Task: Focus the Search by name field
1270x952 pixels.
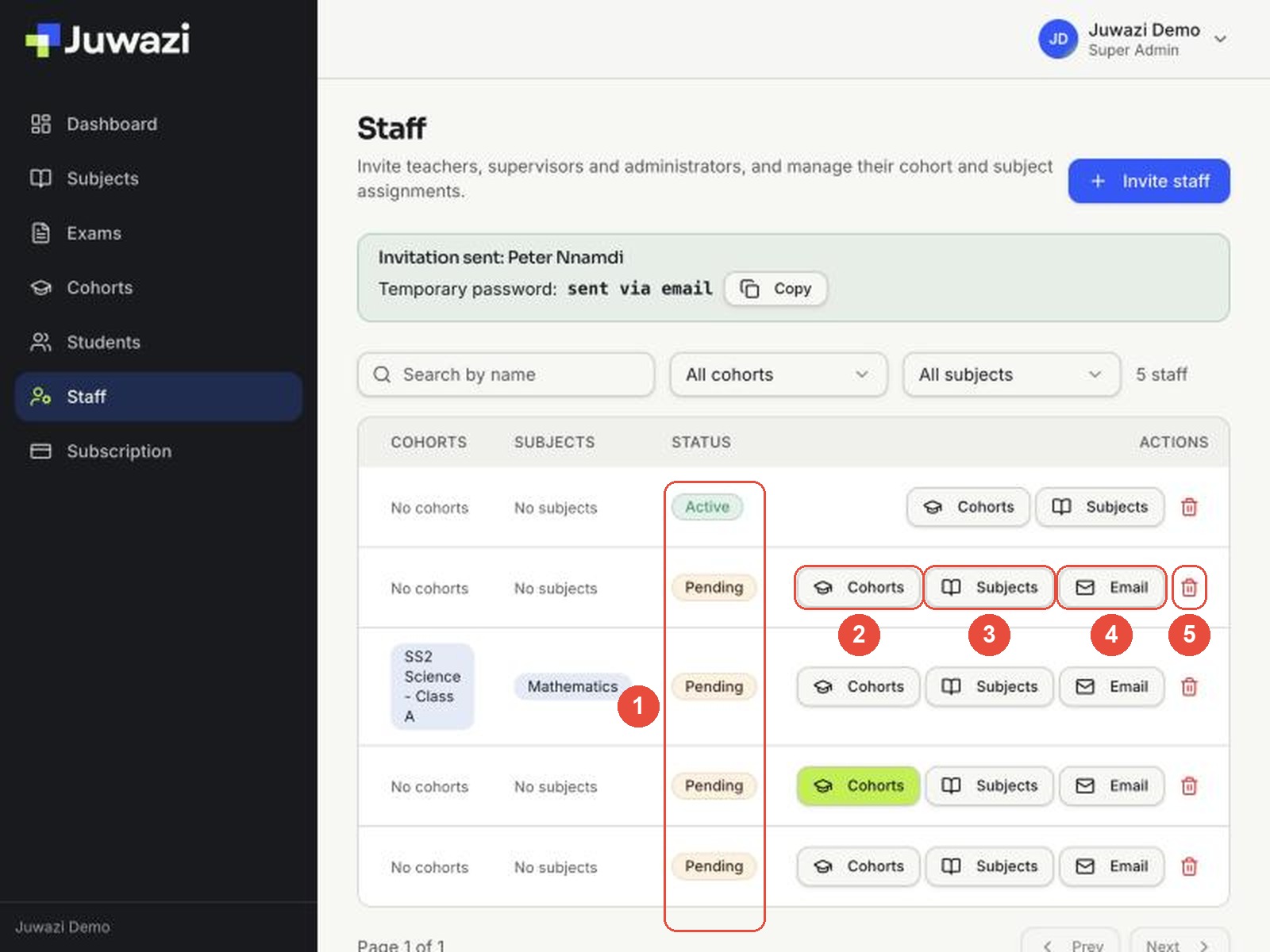Action: (506, 374)
